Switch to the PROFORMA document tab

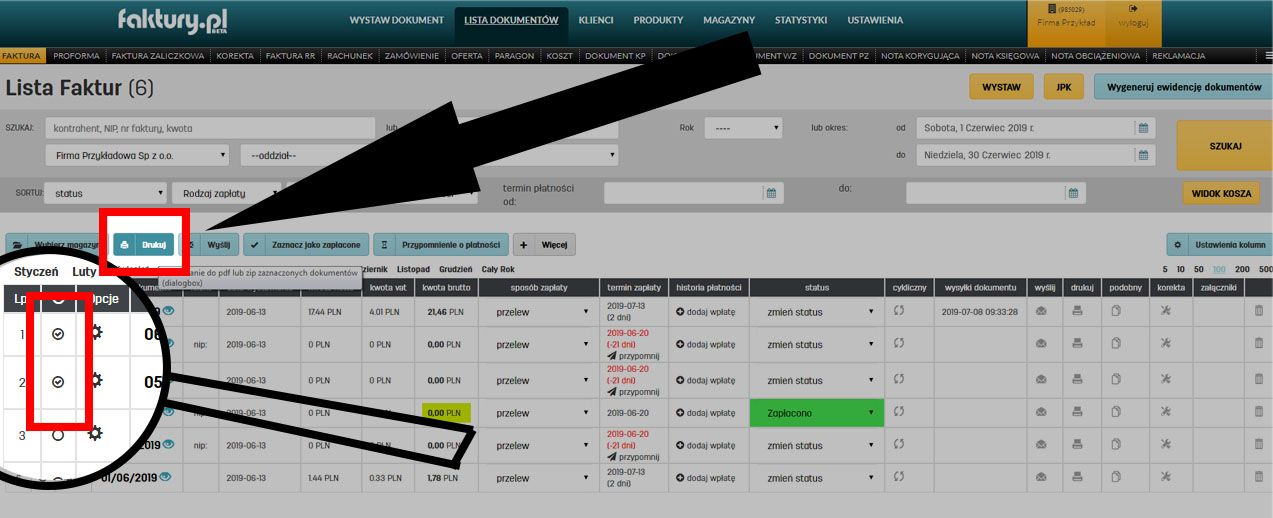coord(76,56)
